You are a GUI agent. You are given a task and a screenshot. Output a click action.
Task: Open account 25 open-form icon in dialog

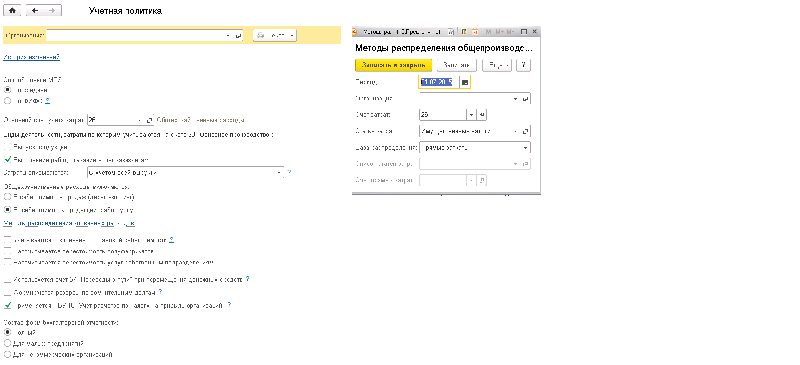point(482,115)
